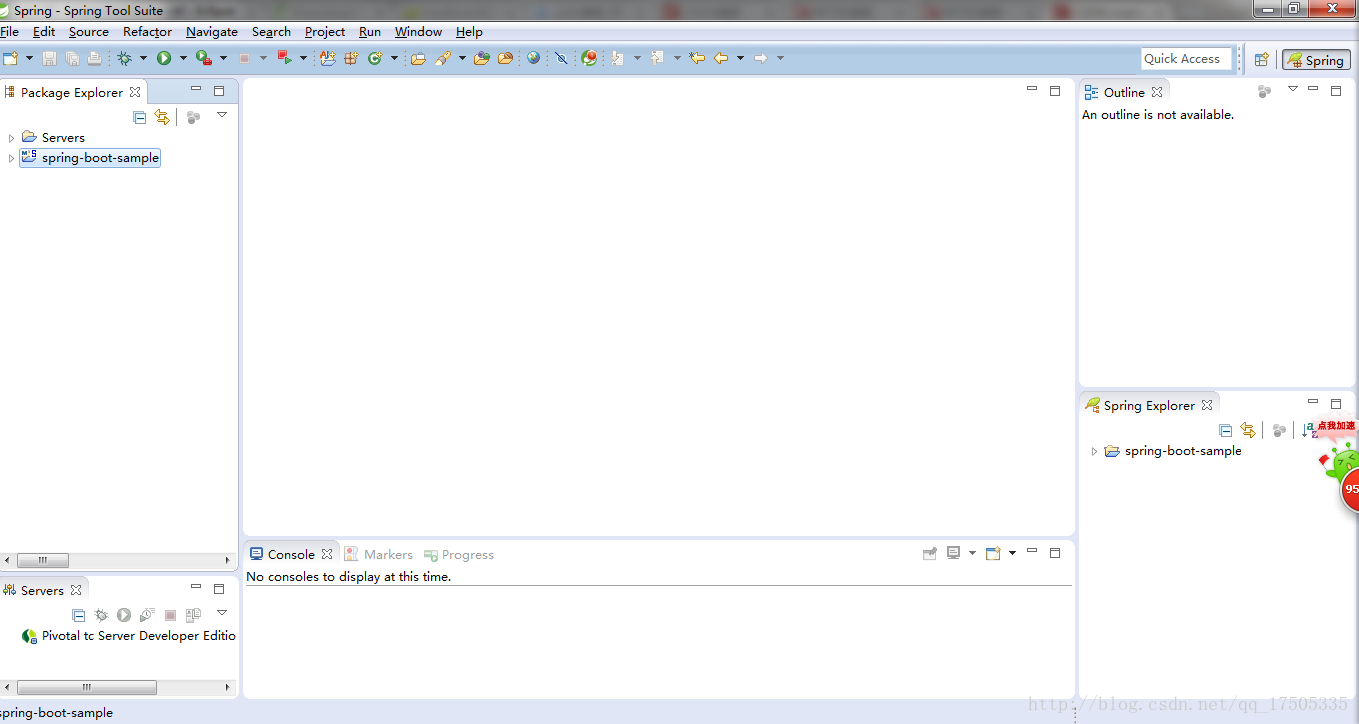Open the Debug dropdown arrow in toolbar
Screen dimensions: 1359x724
(x=143, y=58)
